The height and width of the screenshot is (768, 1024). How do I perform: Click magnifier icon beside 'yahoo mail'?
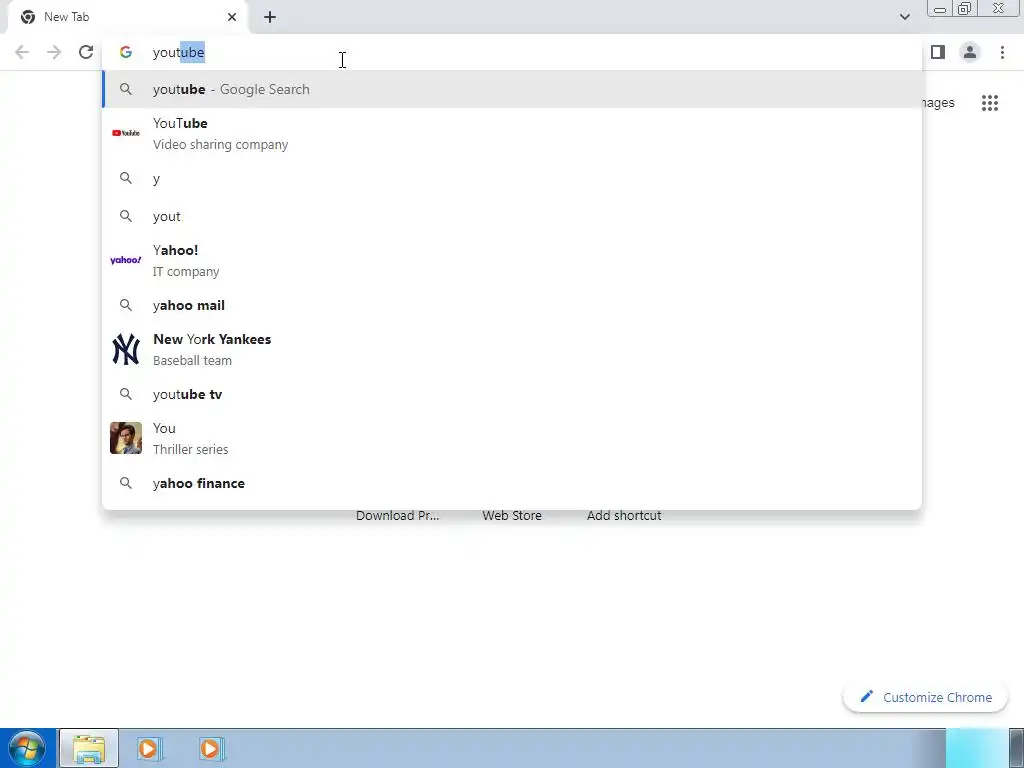tap(126, 305)
